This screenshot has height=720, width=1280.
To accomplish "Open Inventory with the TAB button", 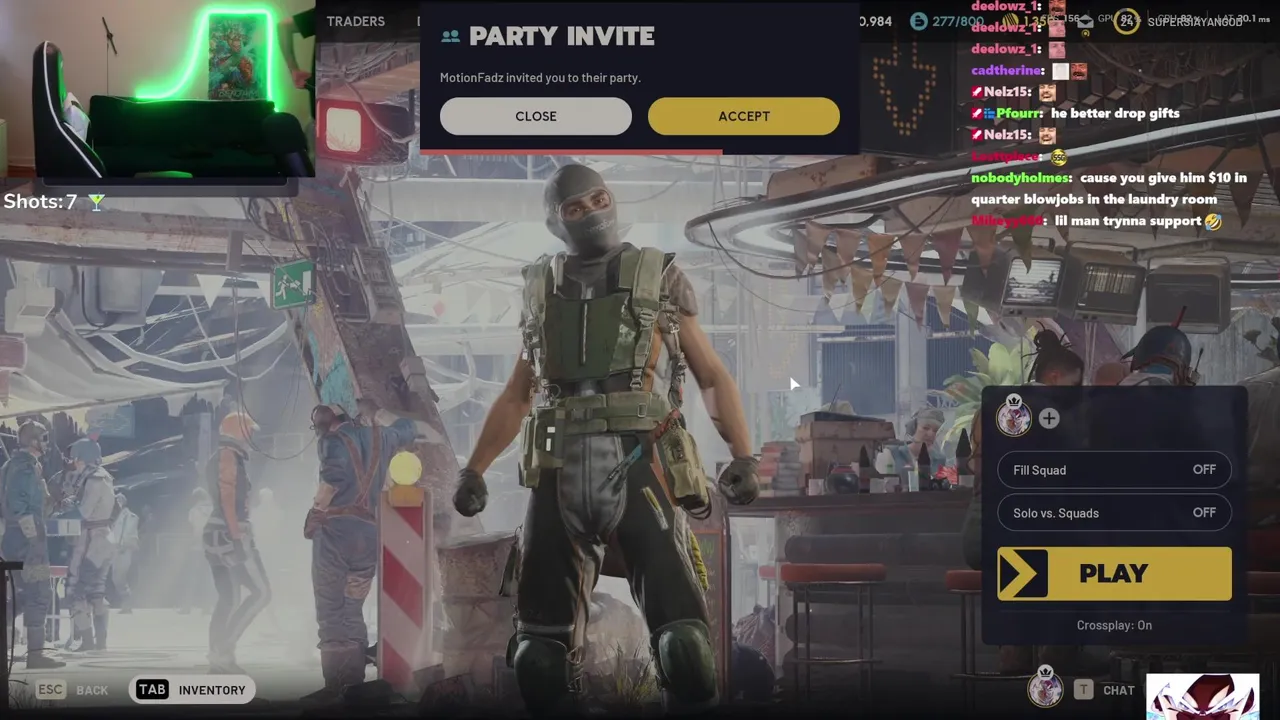I will (191, 690).
